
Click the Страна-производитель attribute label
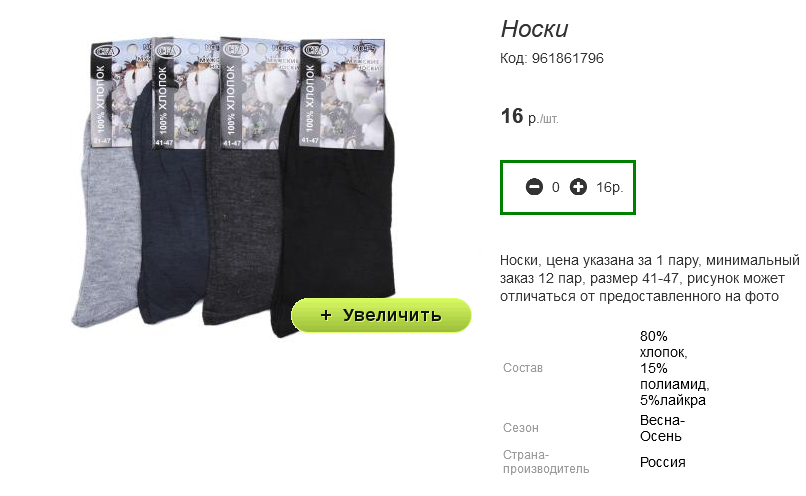click(546, 462)
